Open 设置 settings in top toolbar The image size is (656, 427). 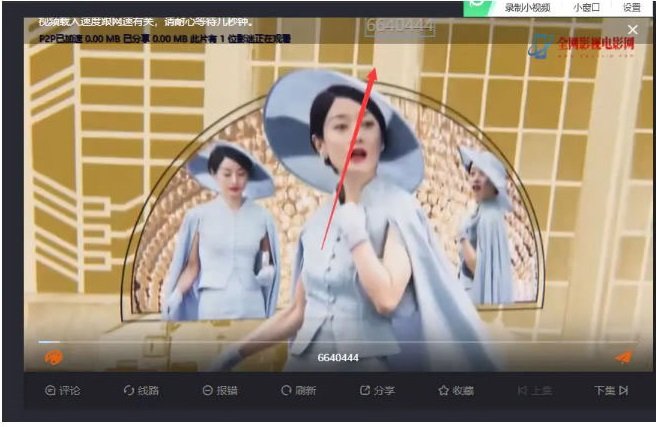(x=632, y=8)
